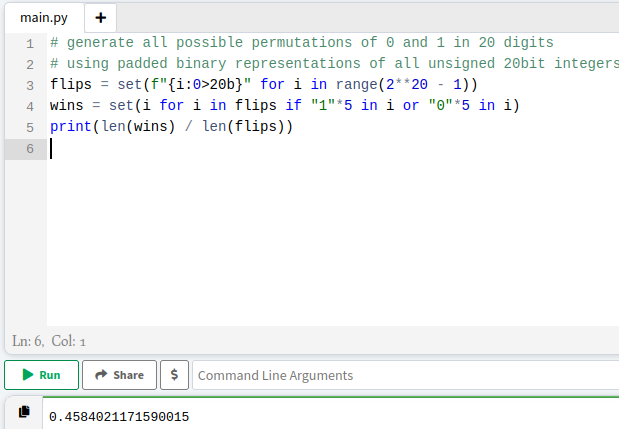
Task: Click 'range' function call in line 3
Action: pyautogui.click(x=356, y=85)
